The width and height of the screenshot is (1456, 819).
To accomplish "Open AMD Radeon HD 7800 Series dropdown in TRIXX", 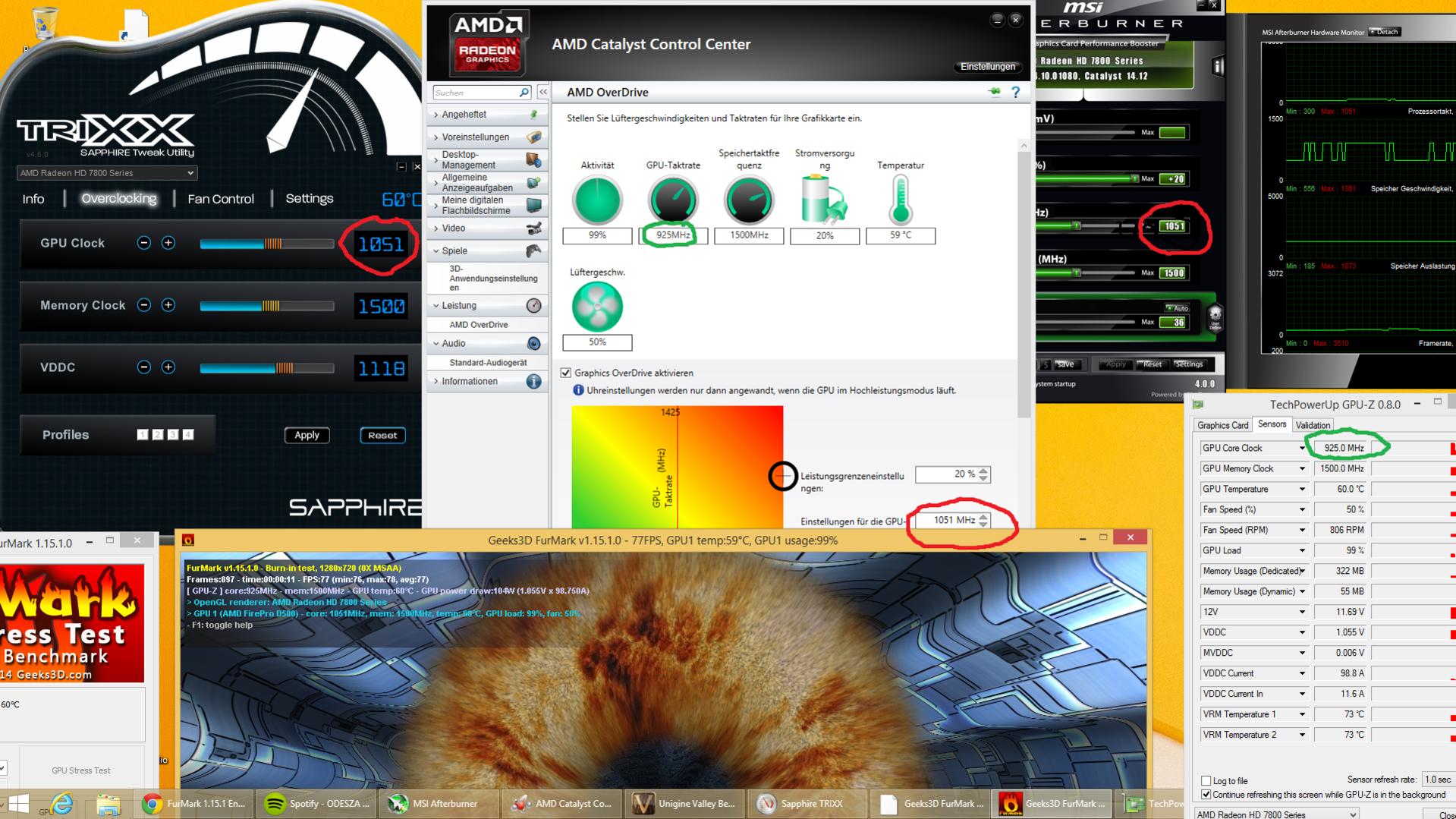I will pyautogui.click(x=107, y=173).
